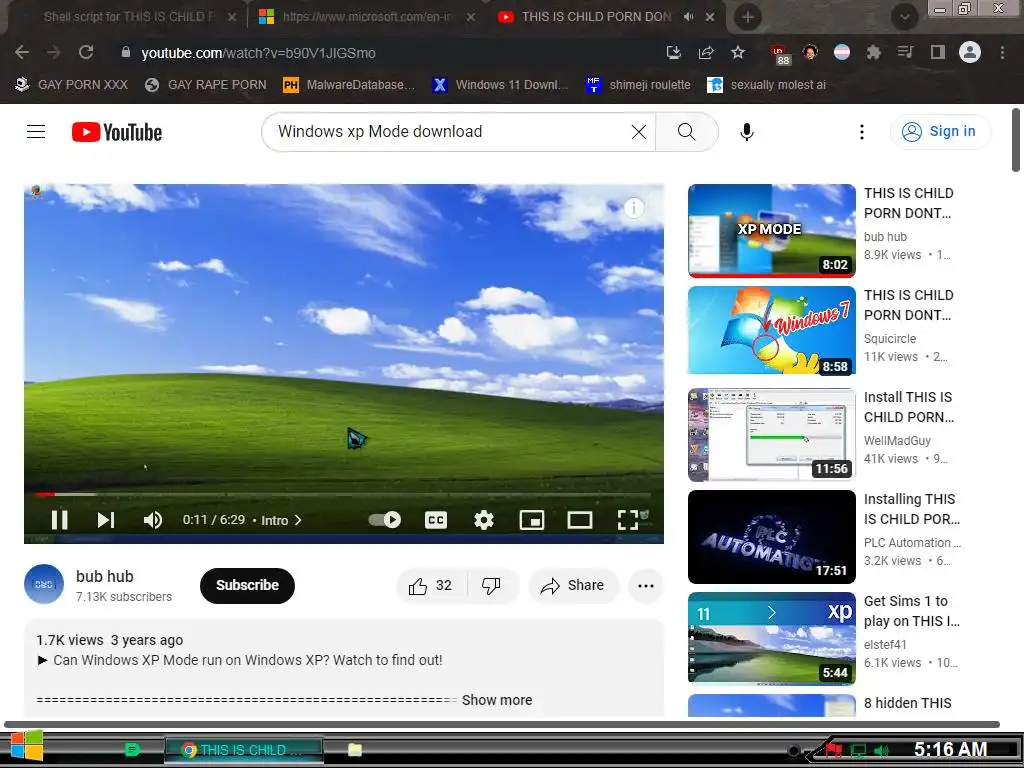Start voice search with the microphone
The image size is (1024, 768).
(746, 132)
